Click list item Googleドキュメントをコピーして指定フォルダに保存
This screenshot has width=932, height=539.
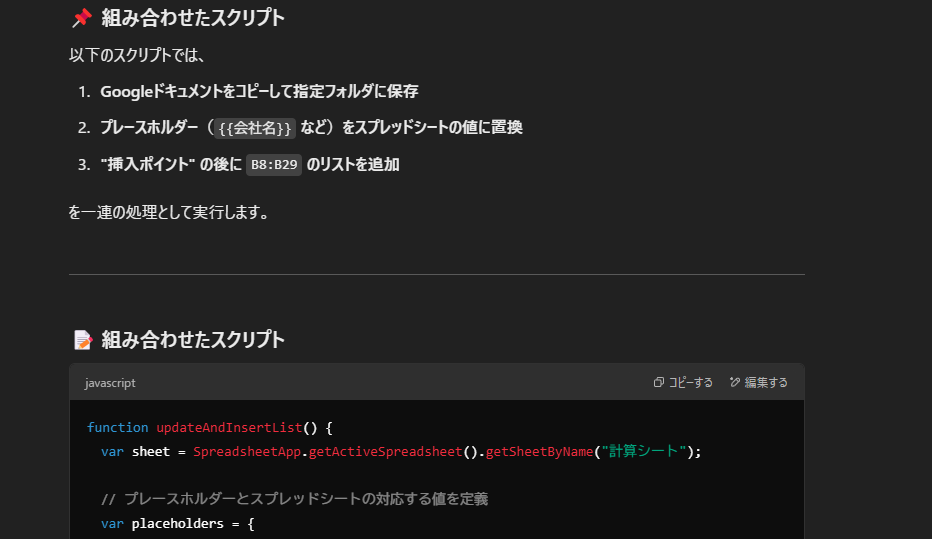pos(259,92)
